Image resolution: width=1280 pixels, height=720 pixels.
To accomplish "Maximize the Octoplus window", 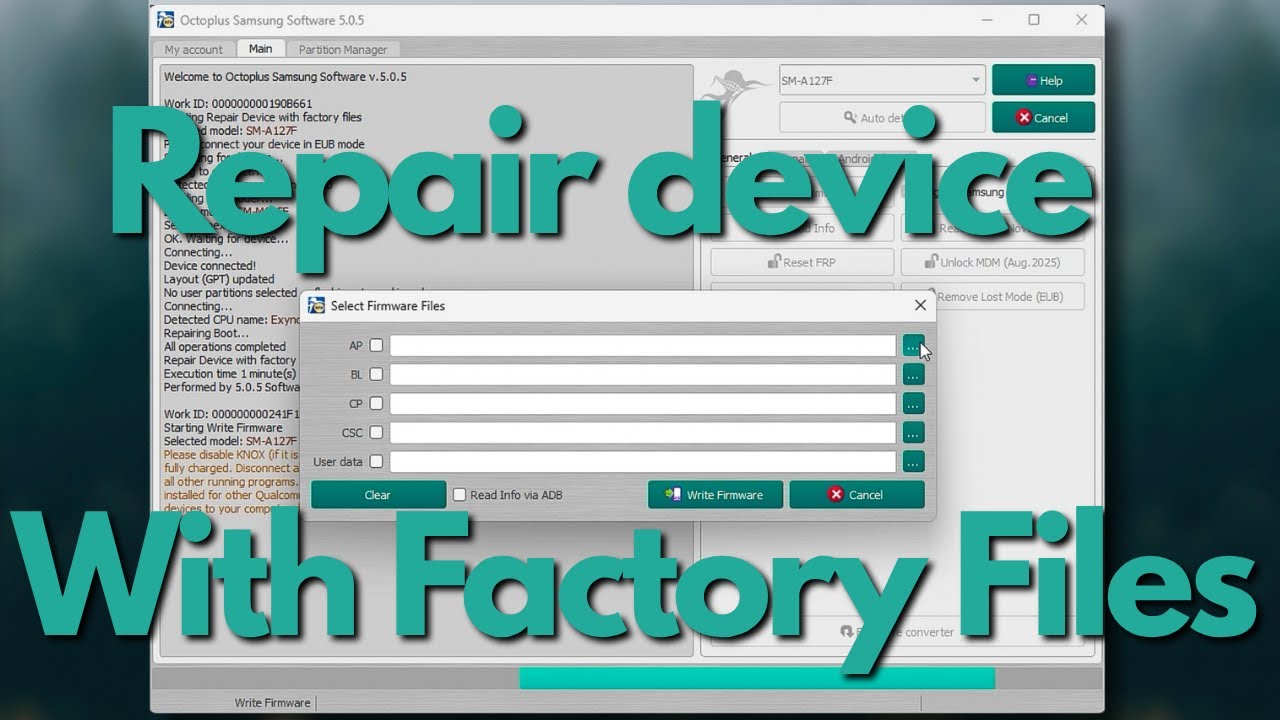I will (1034, 19).
